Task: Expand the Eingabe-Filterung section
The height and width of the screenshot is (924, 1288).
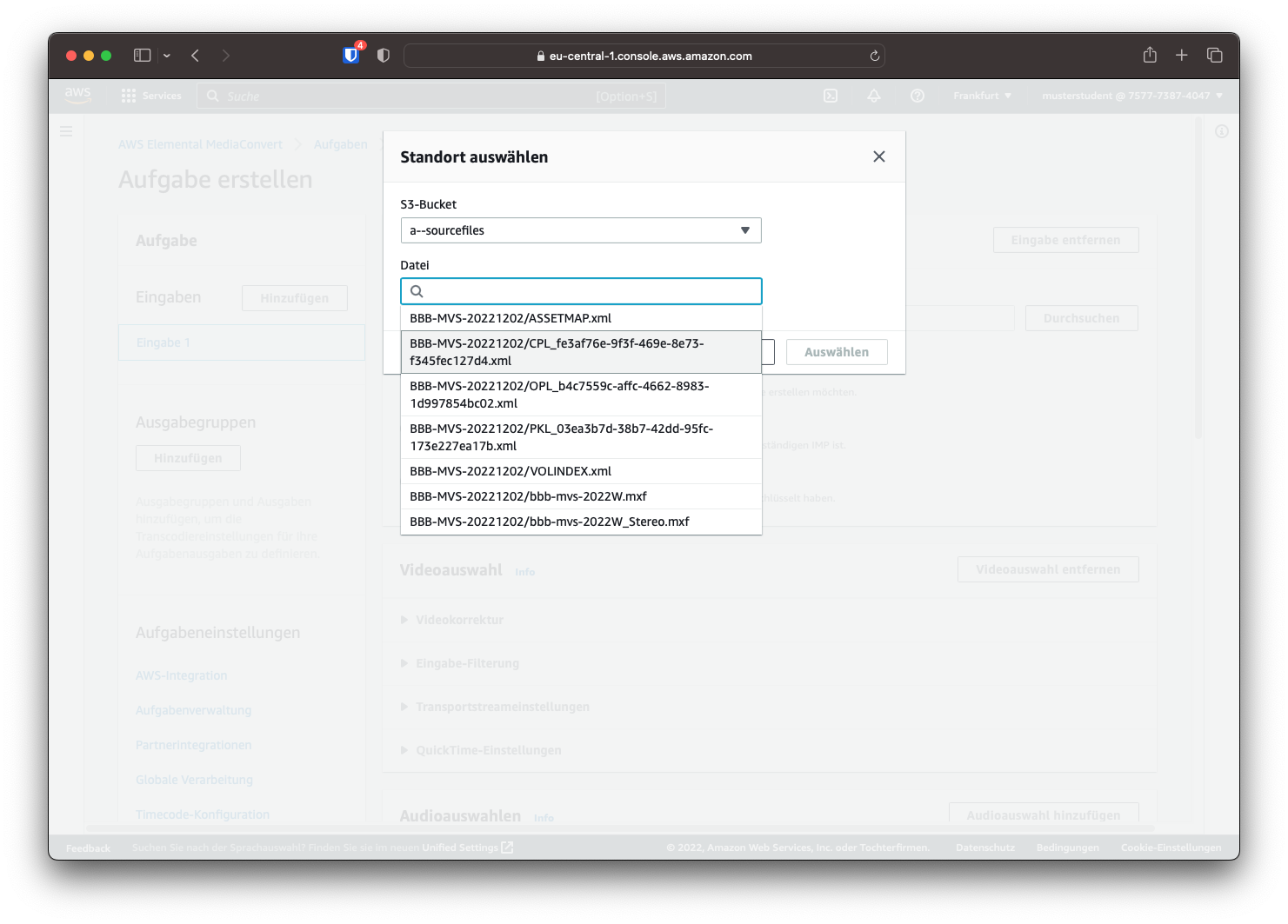Action: tap(460, 663)
